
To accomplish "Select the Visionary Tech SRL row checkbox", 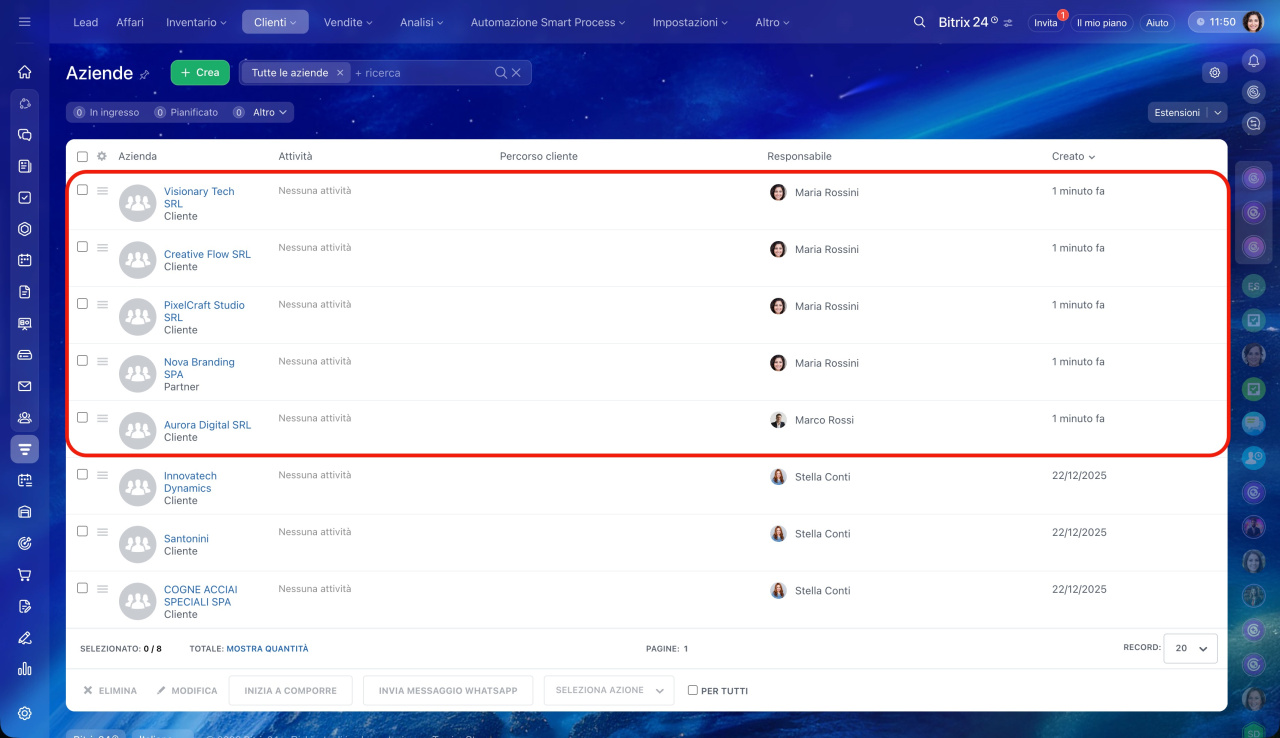I will 82,190.
